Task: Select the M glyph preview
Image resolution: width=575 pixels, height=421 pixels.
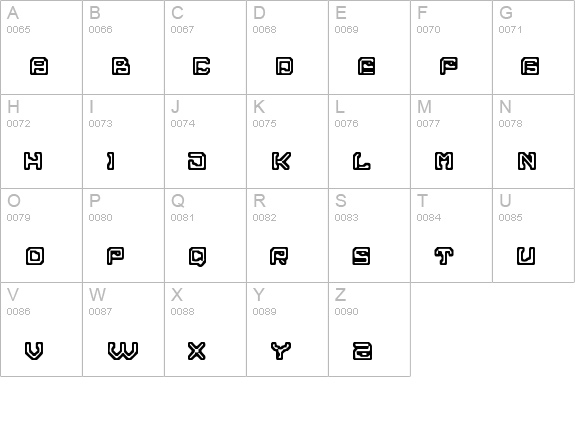Action: [444, 161]
